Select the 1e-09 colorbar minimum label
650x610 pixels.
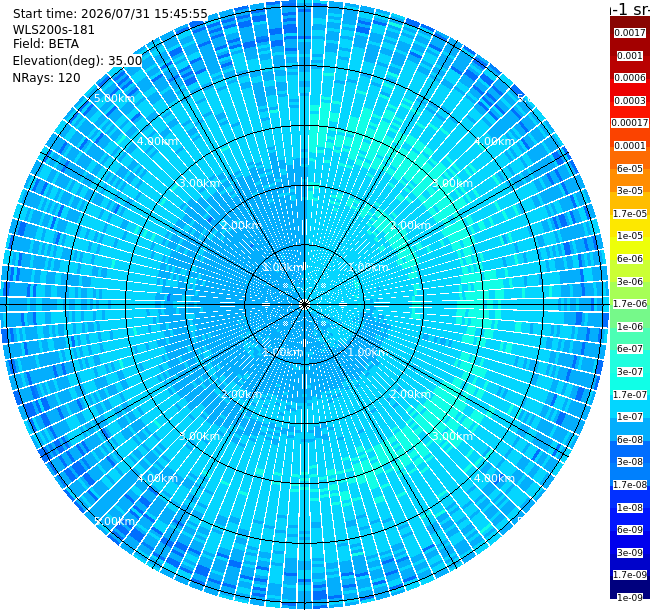[x=630, y=597]
